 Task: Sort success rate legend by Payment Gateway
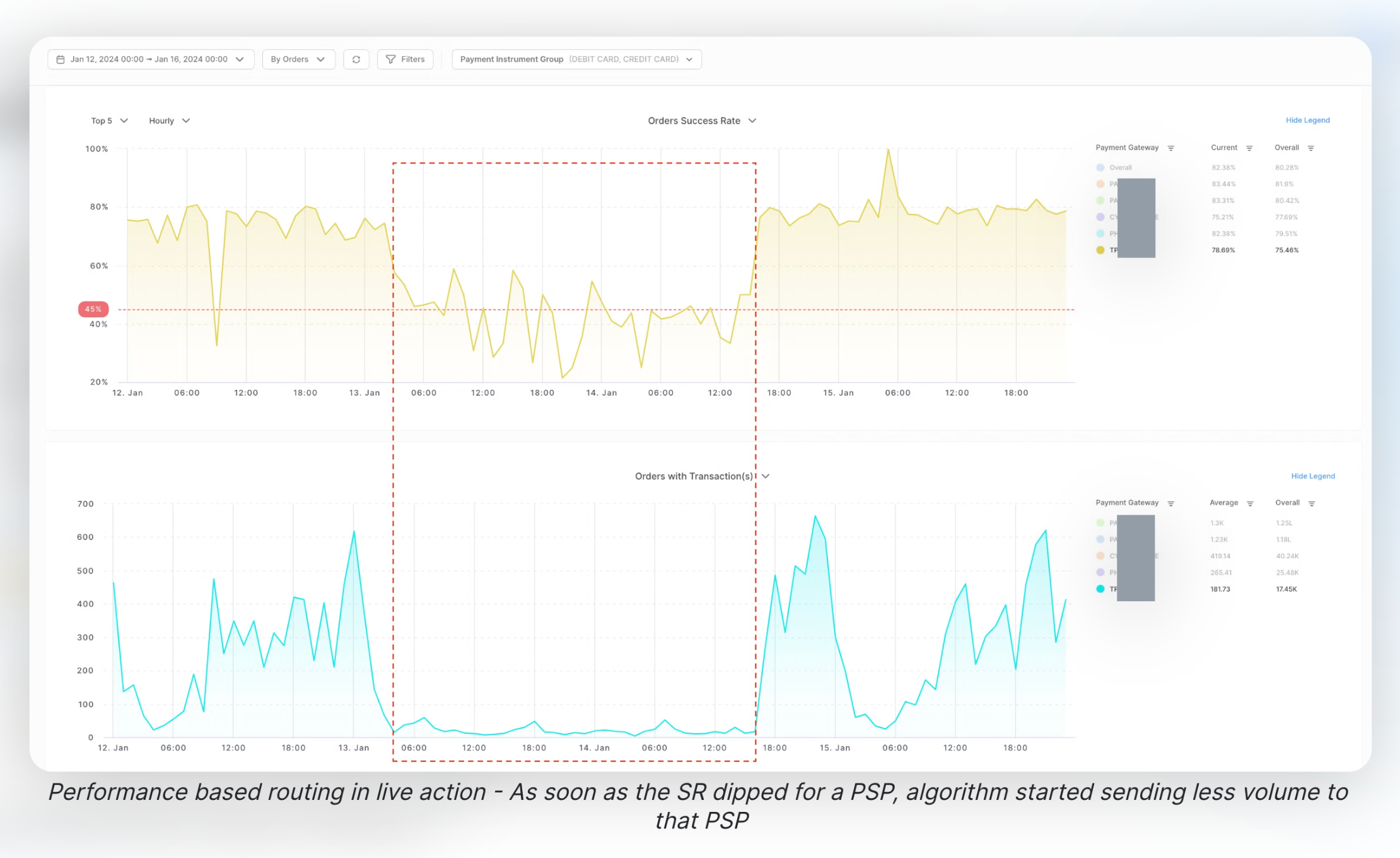pos(1171,148)
